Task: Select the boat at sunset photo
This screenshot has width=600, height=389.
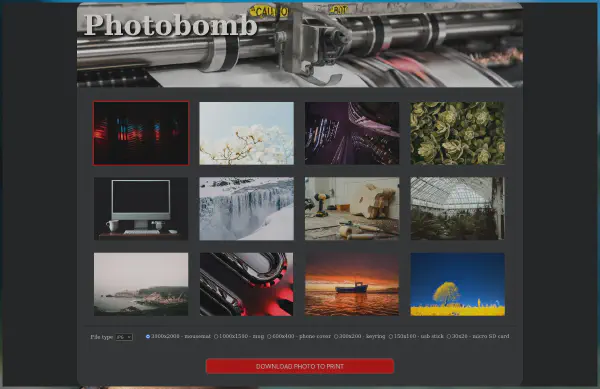Action: [x=352, y=284]
